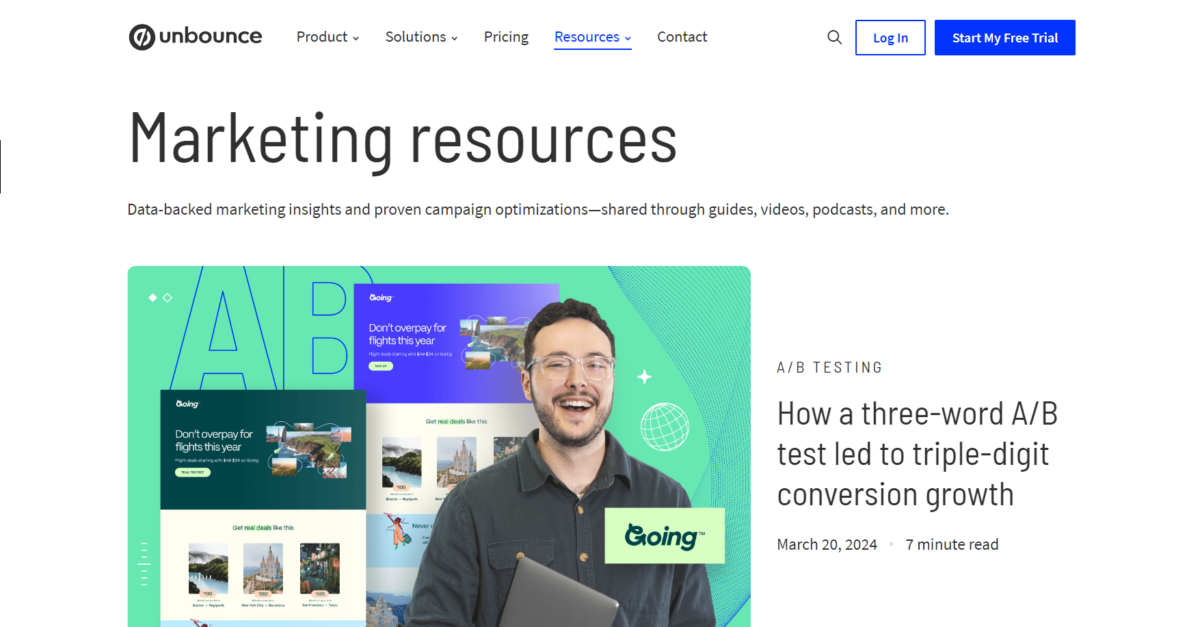
Task: Start My Free Trial button
Action: [1005, 38]
